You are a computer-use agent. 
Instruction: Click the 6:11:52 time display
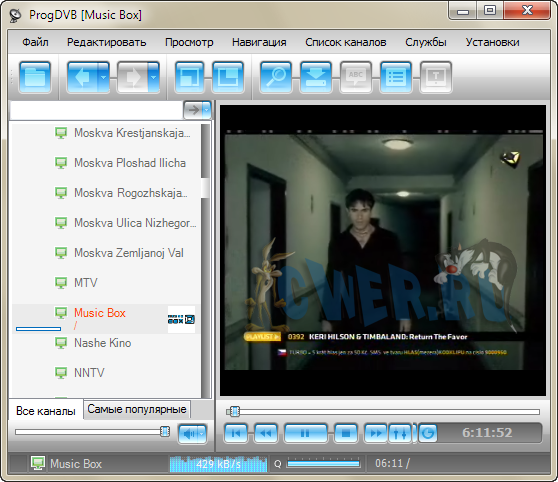[487, 433]
